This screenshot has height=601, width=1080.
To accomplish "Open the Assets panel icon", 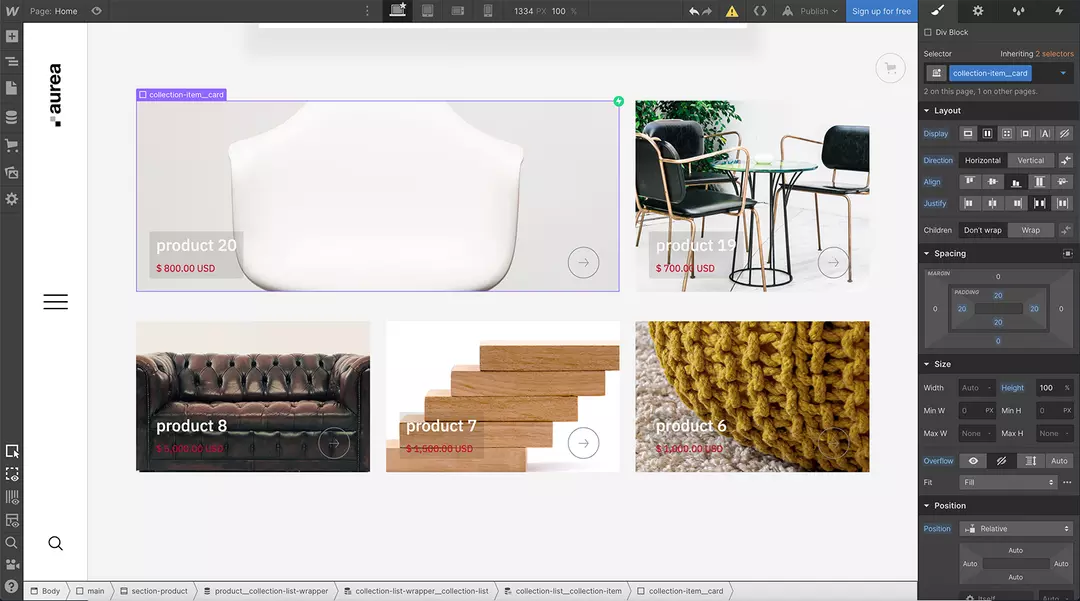I will [x=12, y=173].
